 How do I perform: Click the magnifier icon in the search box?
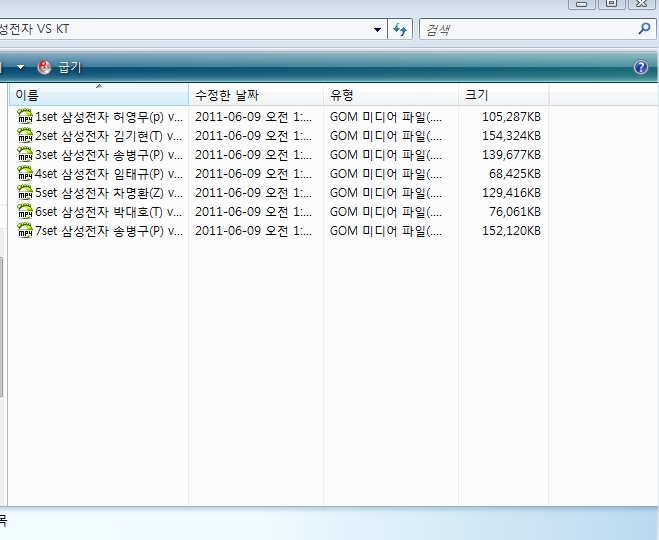click(644, 30)
